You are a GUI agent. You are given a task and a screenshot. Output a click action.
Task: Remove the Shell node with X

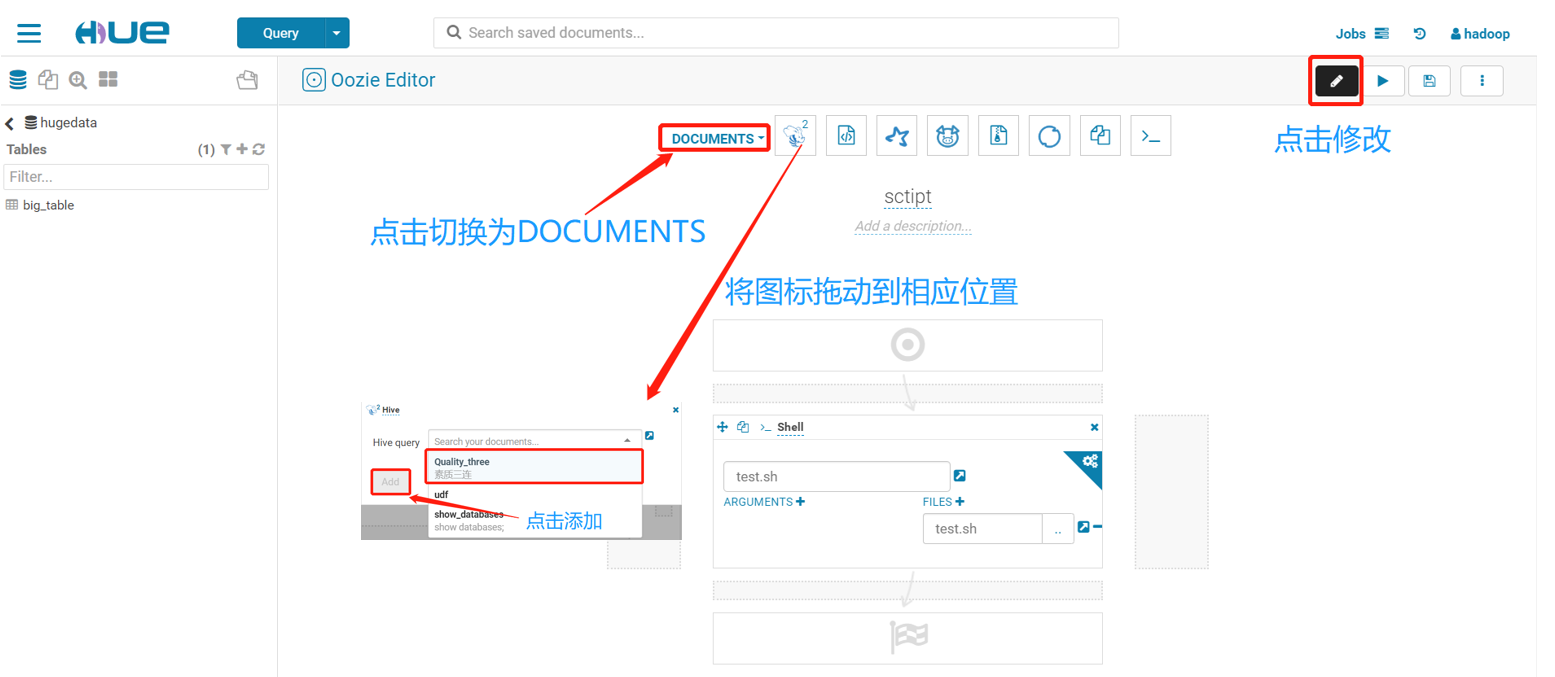click(x=1093, y=427)
